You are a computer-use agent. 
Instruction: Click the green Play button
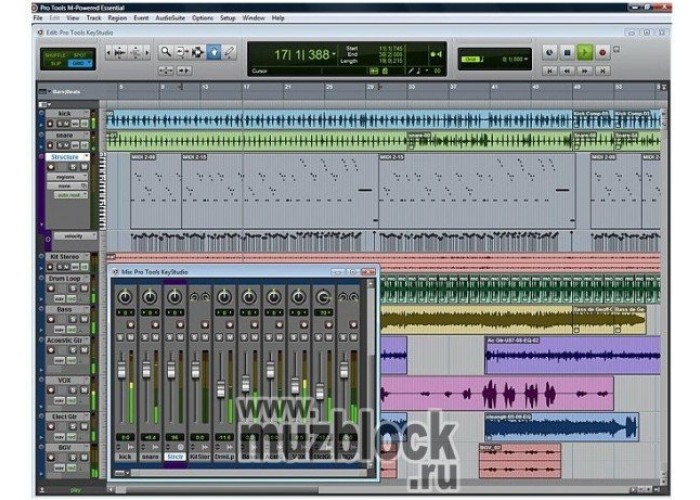coord(584,53)
